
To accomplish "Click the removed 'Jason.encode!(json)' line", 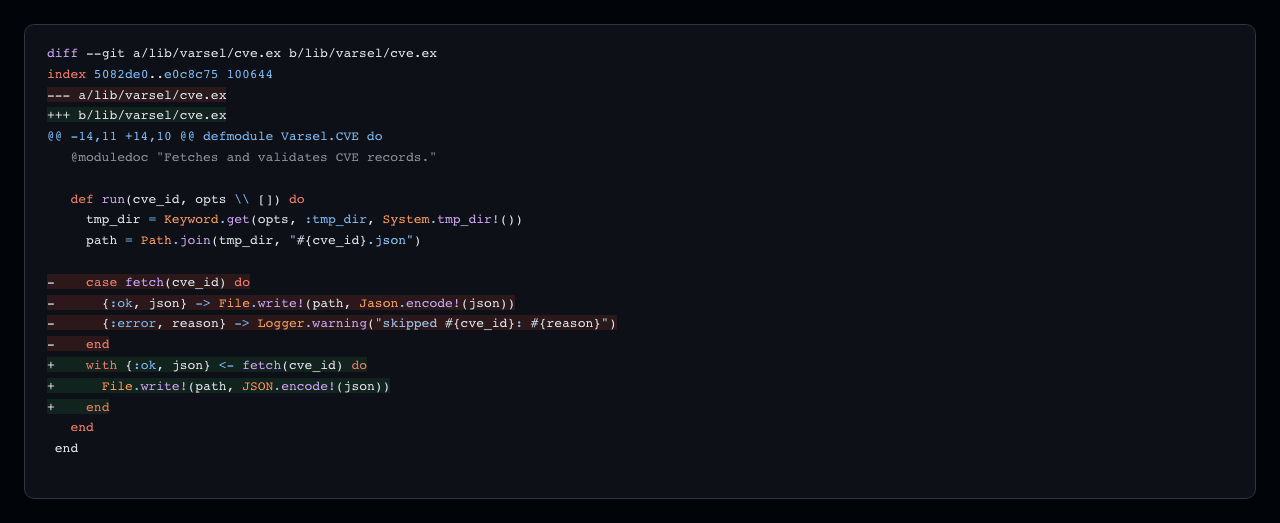I will tap(281, 303).
